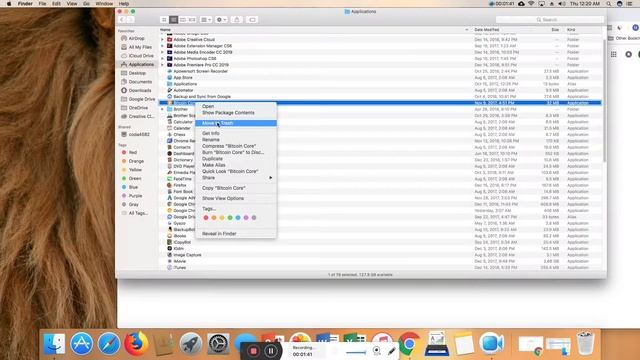
Task: Apply green tag color in context menu
Action: tap(230, 218)
